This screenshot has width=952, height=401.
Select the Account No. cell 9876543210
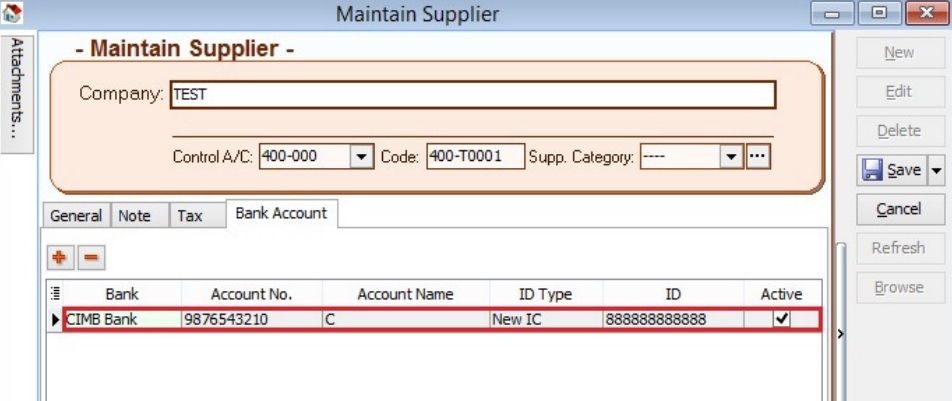pyautogui.click(x=250, y=320)
